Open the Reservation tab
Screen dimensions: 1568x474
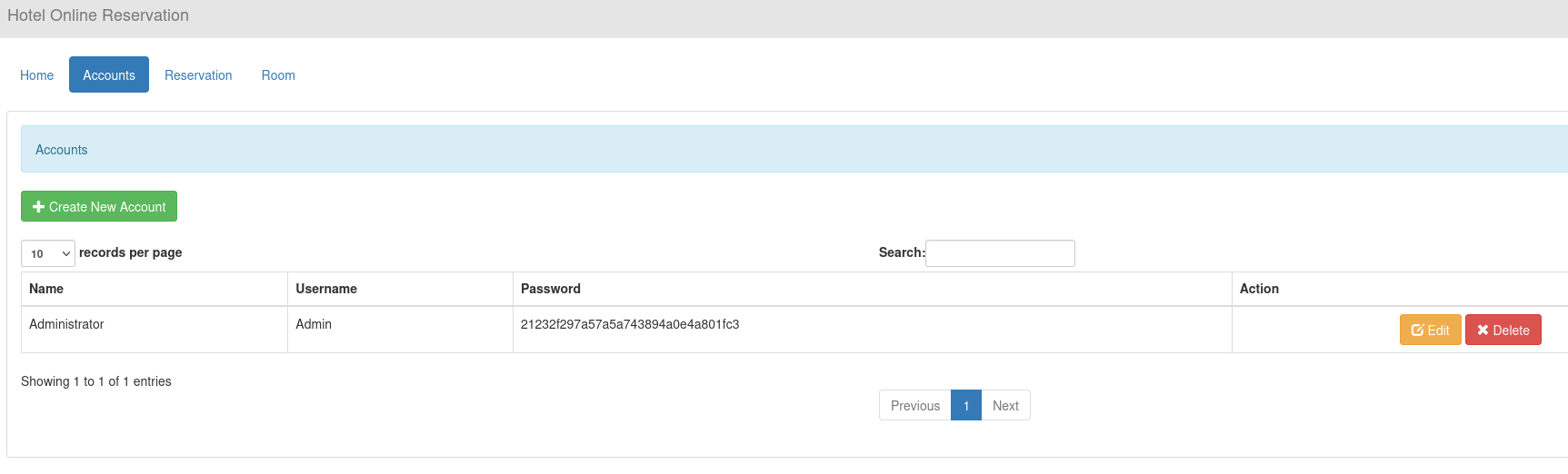(x=198, y=75)
